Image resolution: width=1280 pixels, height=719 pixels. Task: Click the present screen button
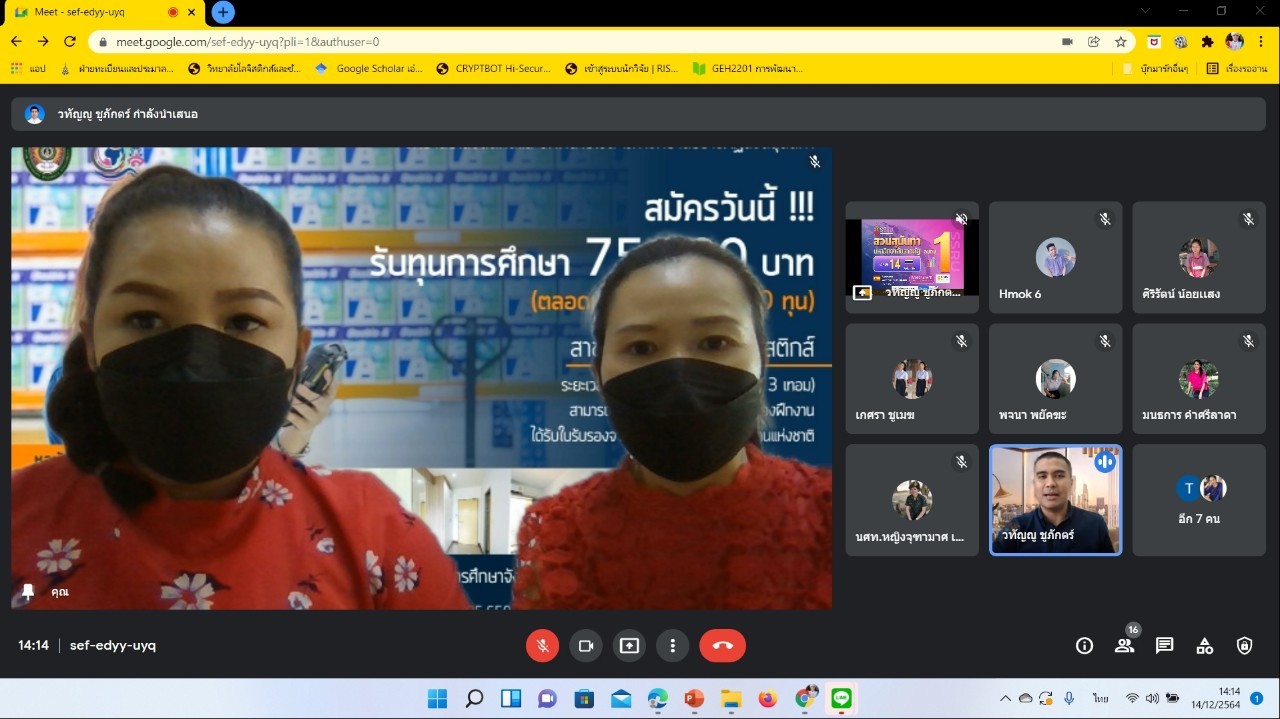pyautogui.click(x=629, y=646)
